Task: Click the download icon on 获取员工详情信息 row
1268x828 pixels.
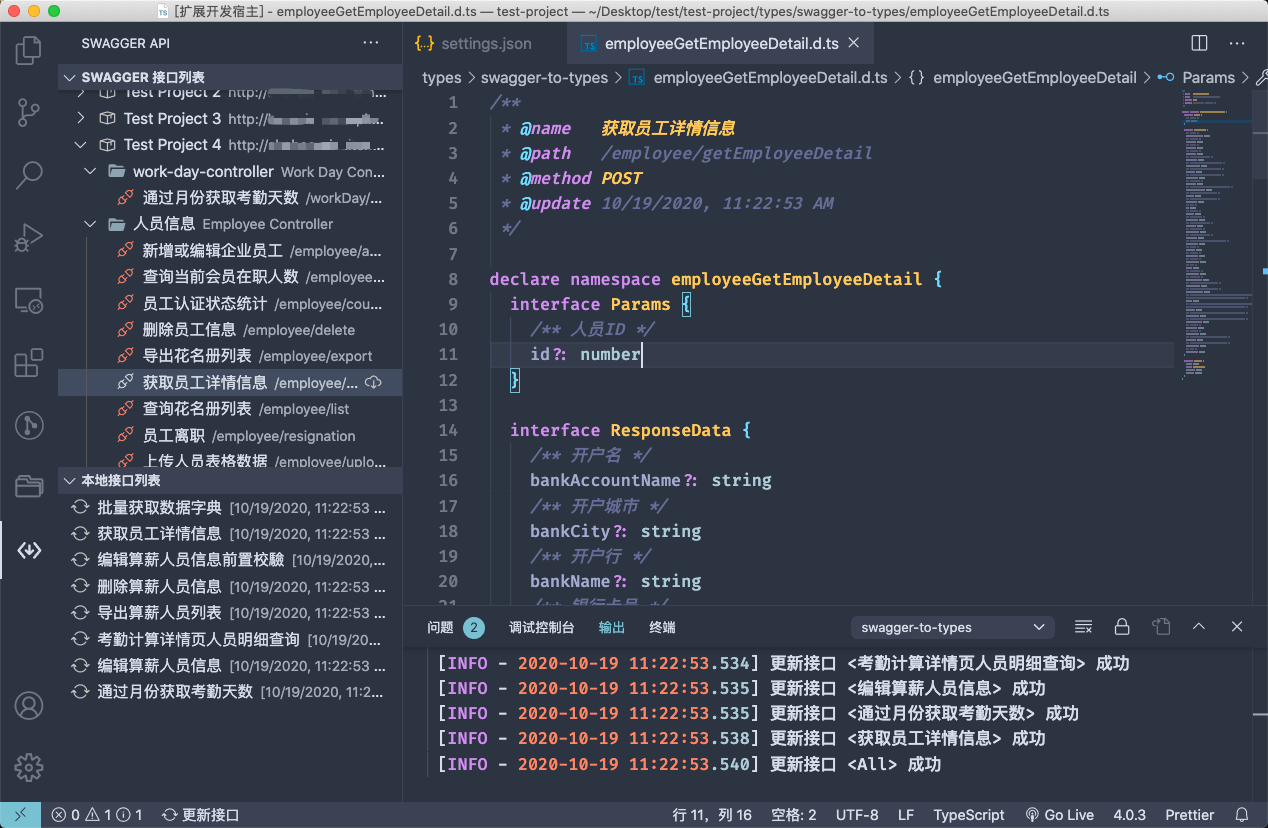Action: (x=374, y=382)
